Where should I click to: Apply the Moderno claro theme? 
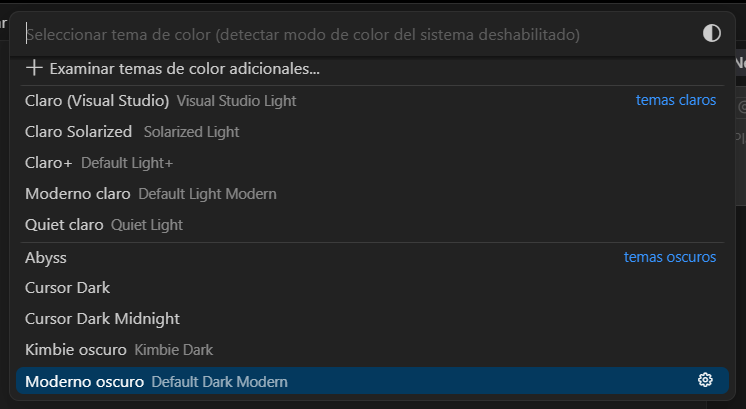click(373, 194)
